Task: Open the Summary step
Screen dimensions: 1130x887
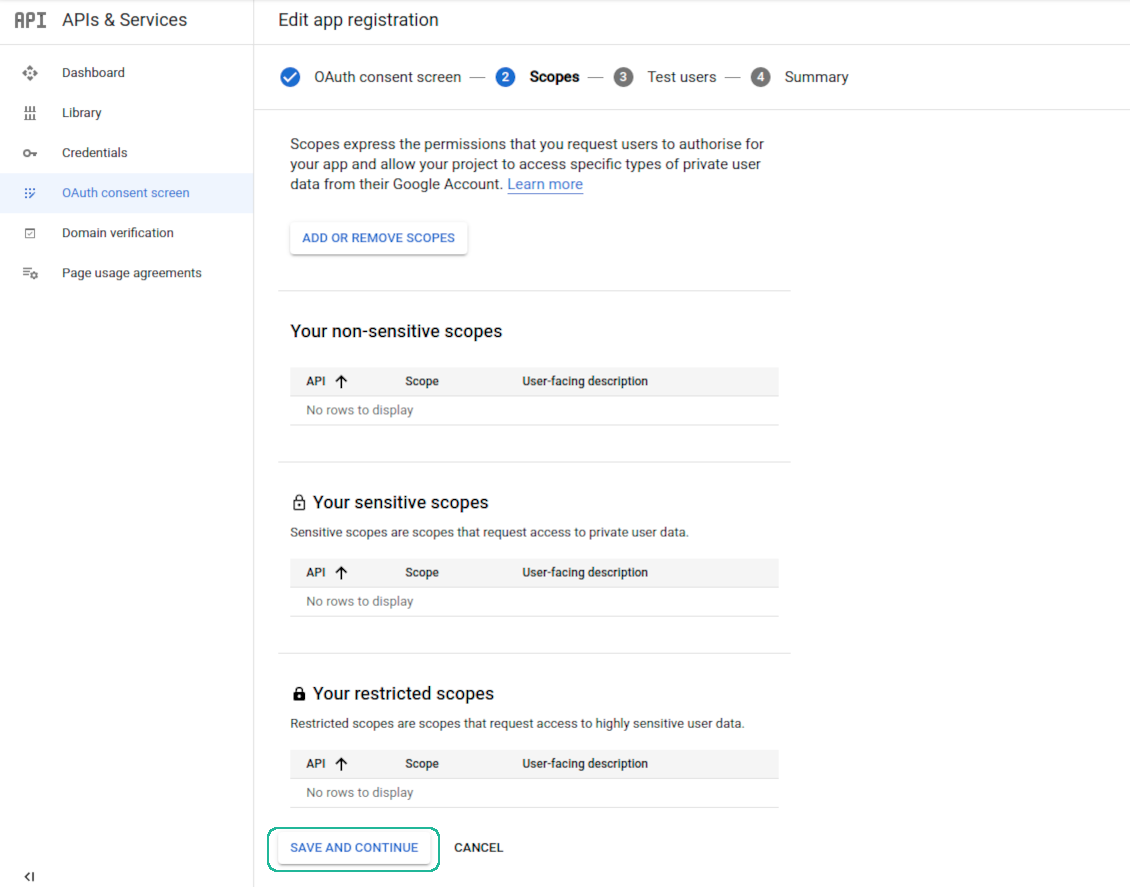Action: (x=815, y=77)
